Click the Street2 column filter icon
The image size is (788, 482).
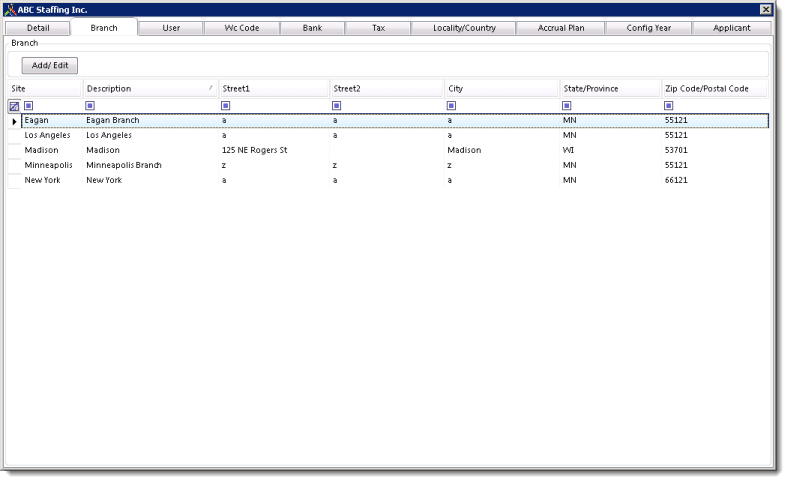point(337,105)
